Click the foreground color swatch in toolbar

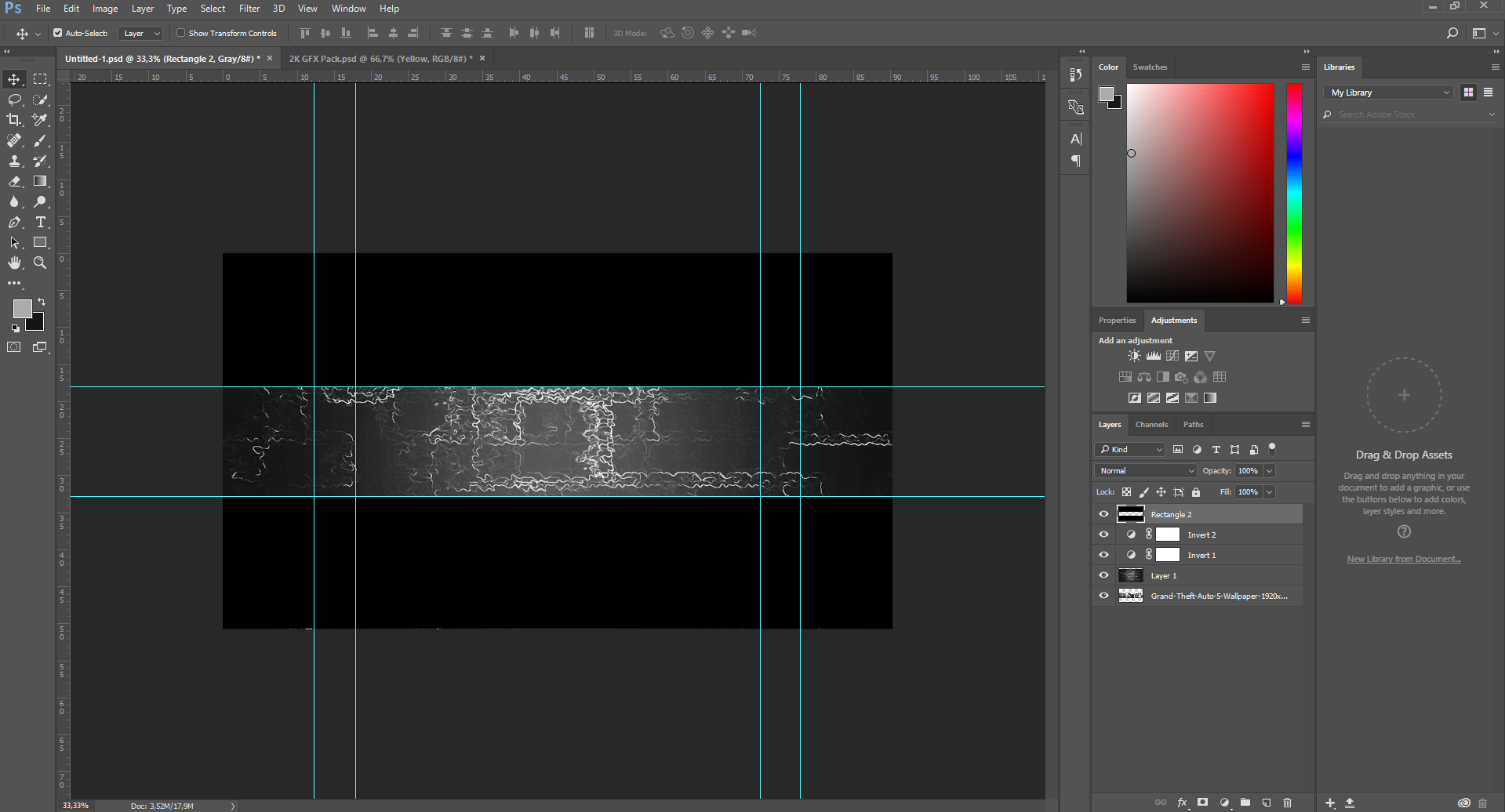click(21, 308)
